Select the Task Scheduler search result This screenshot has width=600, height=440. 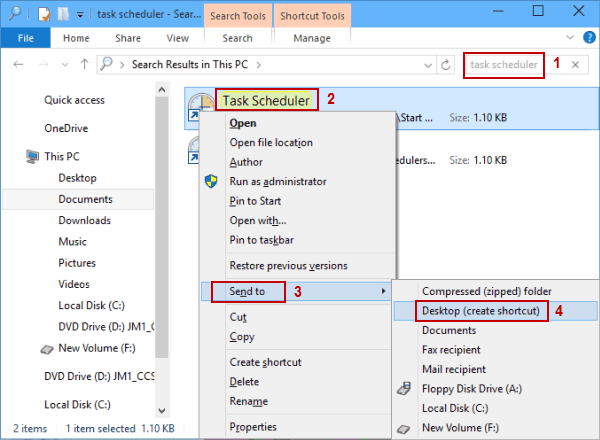[x=266, y=101]
